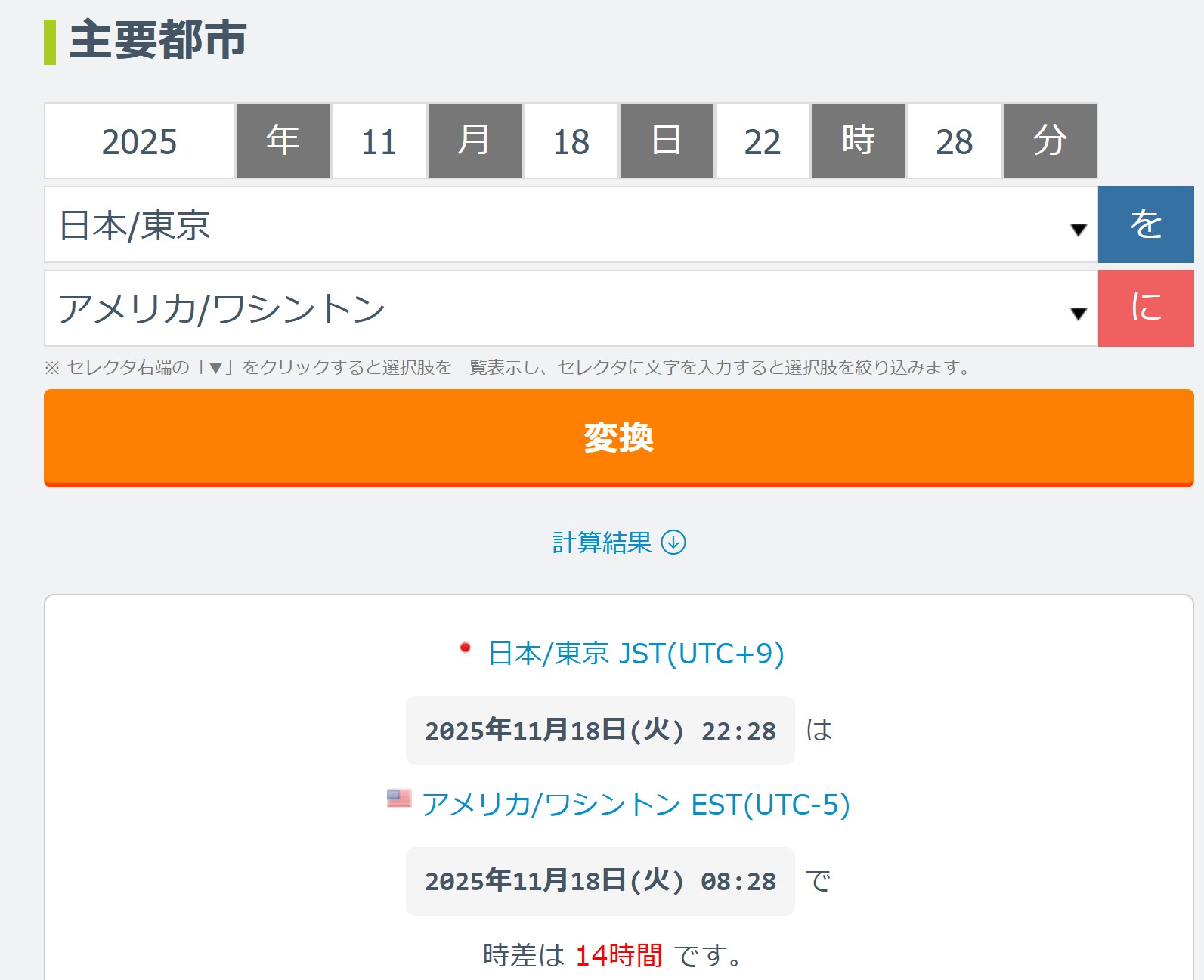Viewport: 1204px width, 980px height.
Task: Click the month input field showing 11
Action: click(379, 141)
